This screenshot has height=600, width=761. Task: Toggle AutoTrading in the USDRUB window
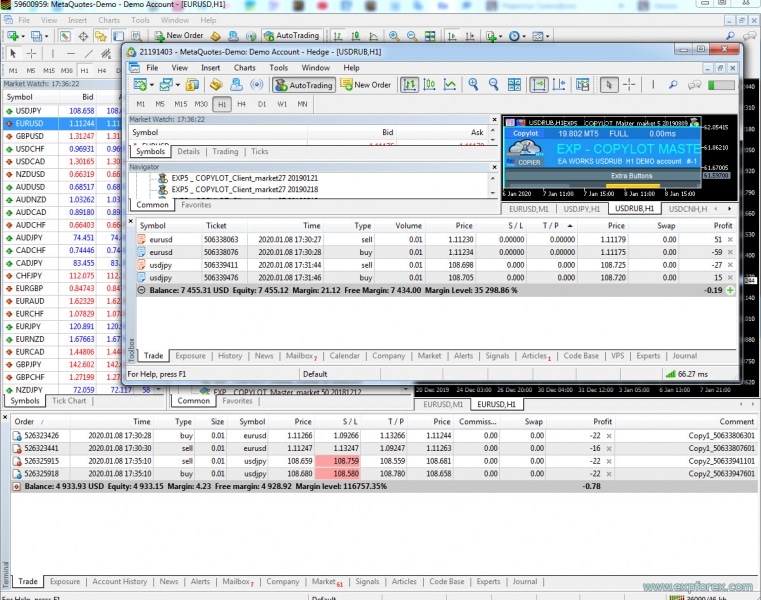pyautogui.click(x=303, y=85)
